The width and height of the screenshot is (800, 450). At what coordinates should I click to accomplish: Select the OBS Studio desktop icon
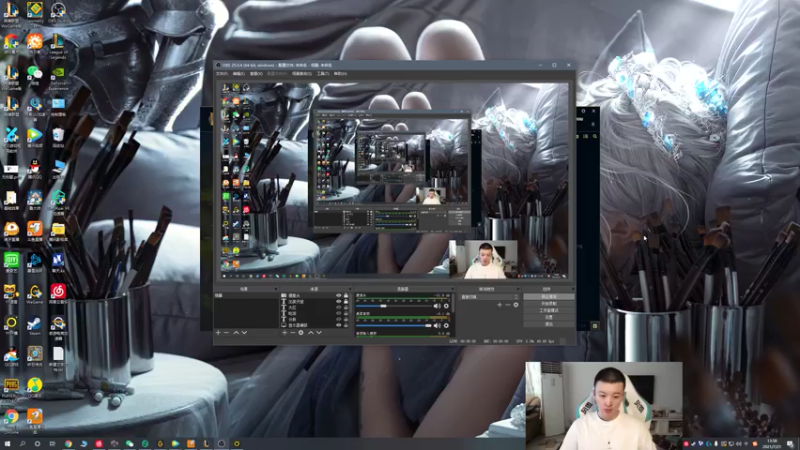point(58,13)
